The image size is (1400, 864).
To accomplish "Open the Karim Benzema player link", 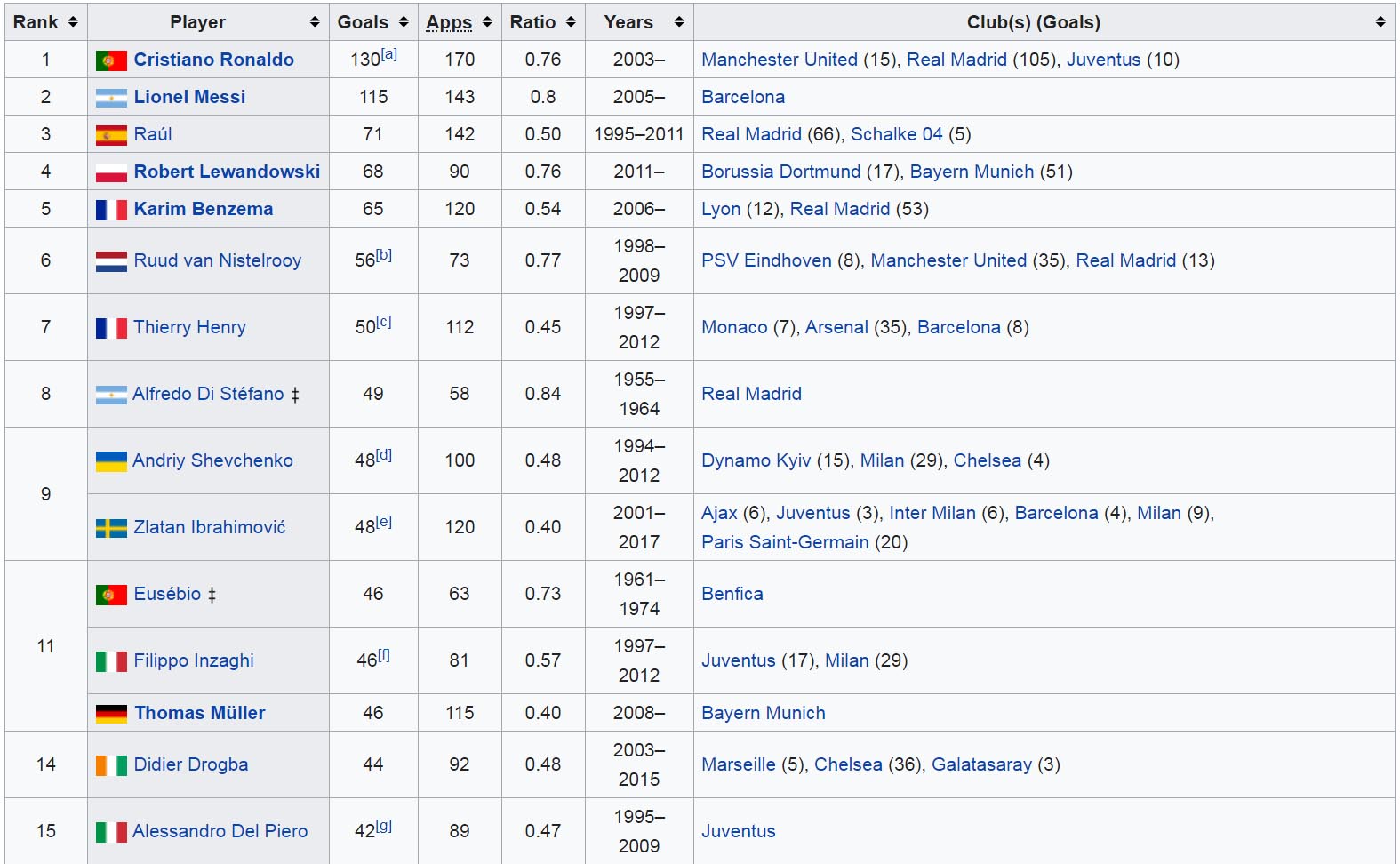I will (x=204, y=209).
